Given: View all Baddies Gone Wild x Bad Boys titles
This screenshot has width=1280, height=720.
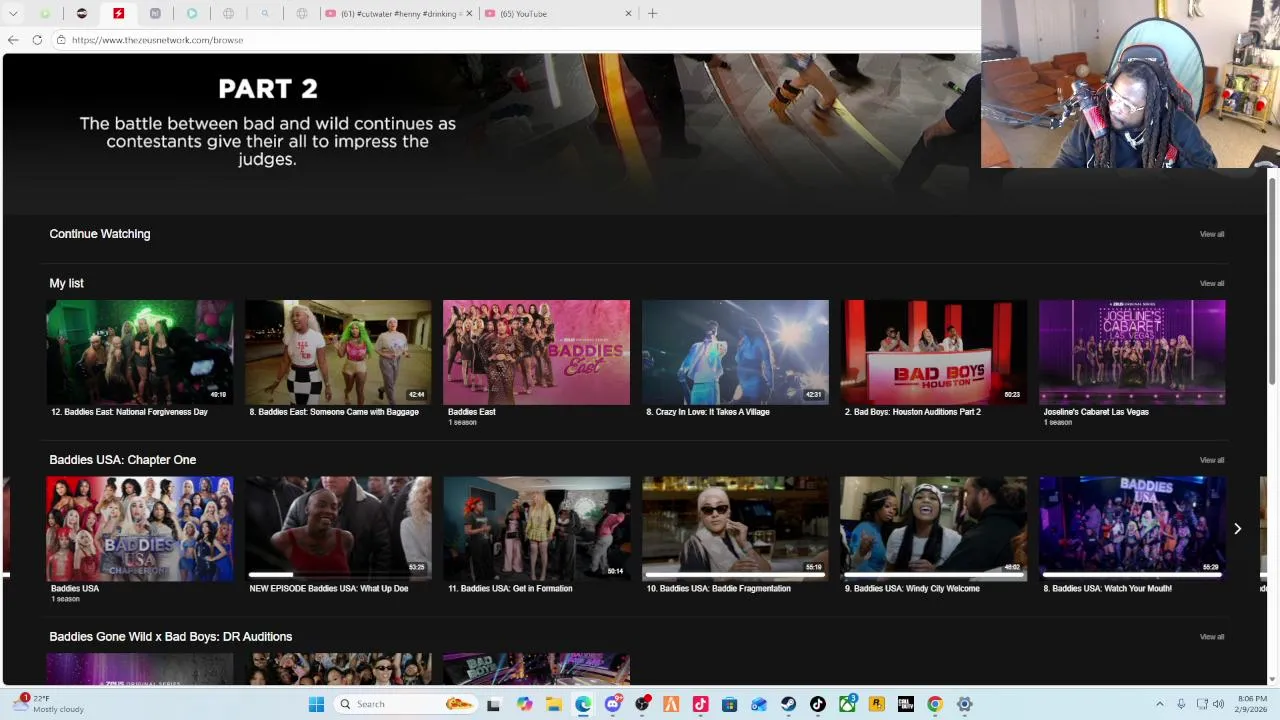Looking at the screenshot, I should click(1211, 637).
